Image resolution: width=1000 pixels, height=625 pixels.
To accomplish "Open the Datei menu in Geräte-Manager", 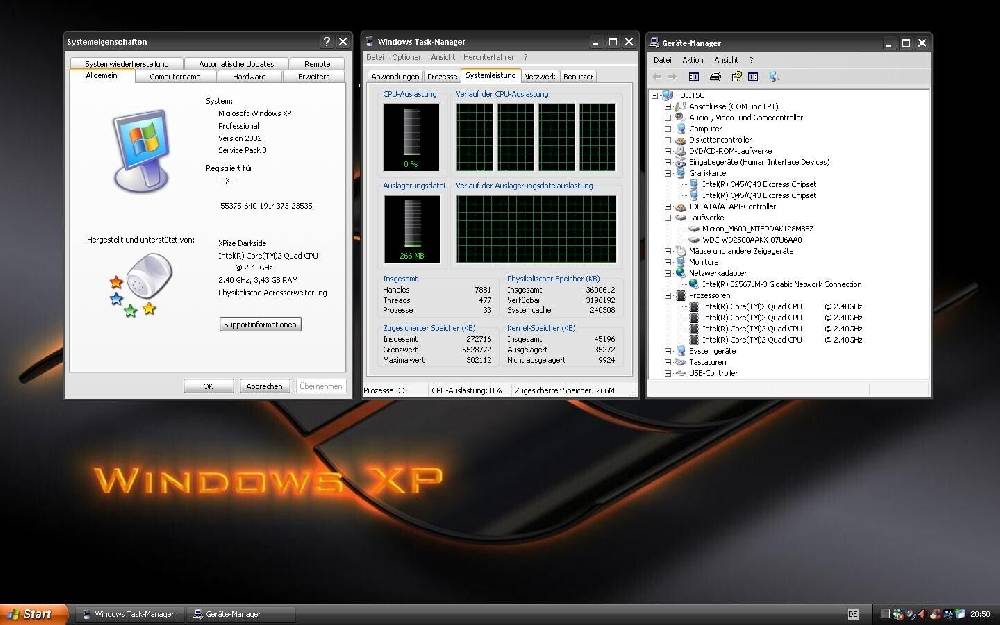I will click(x=663, y=60).
